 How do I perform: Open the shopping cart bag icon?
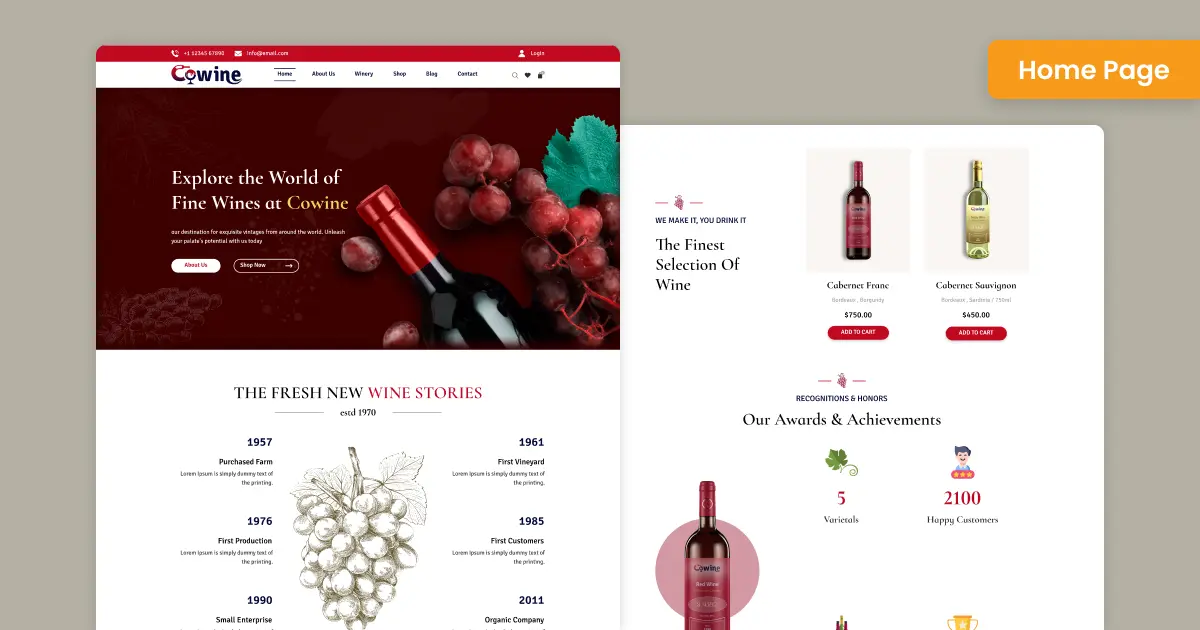pos(541,75)
